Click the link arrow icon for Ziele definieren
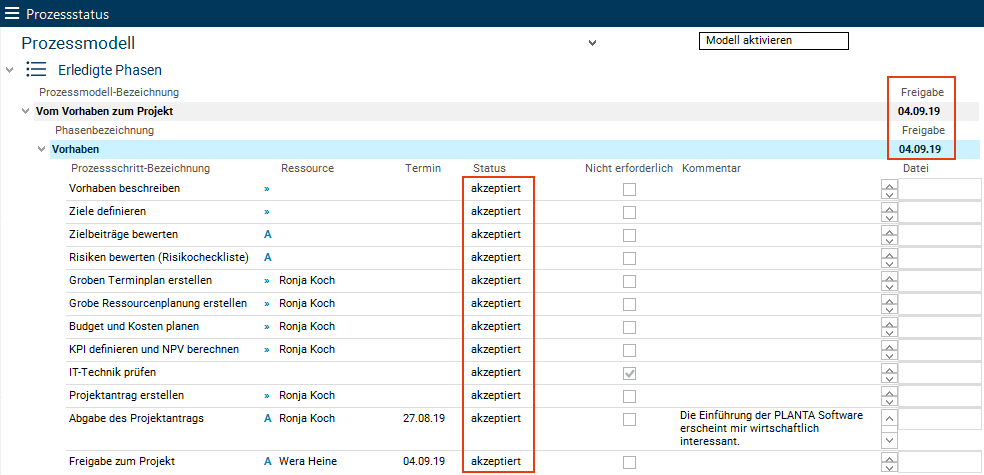 [267, 212]
